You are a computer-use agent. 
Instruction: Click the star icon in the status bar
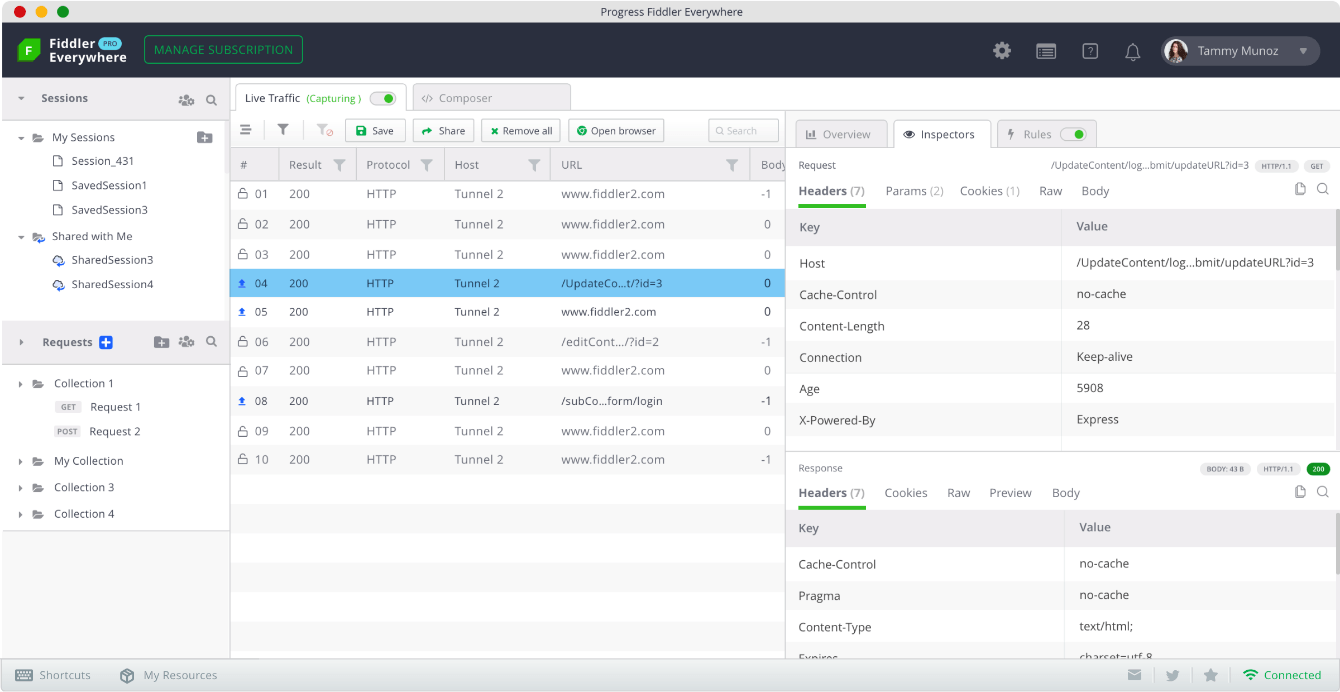[x=1210, y=675]
